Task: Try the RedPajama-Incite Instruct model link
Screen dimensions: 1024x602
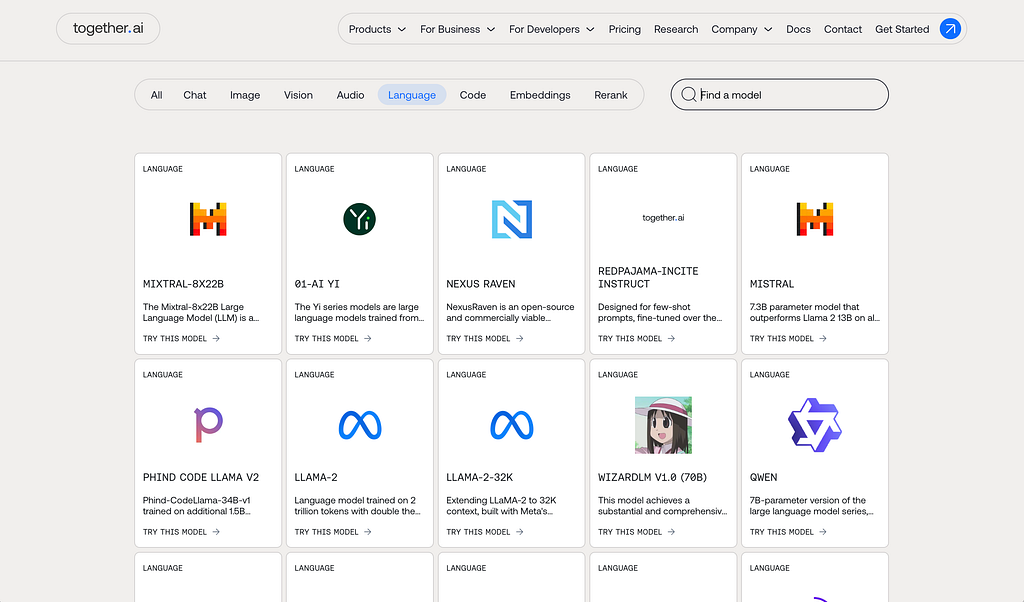Action: click(637, 338)
